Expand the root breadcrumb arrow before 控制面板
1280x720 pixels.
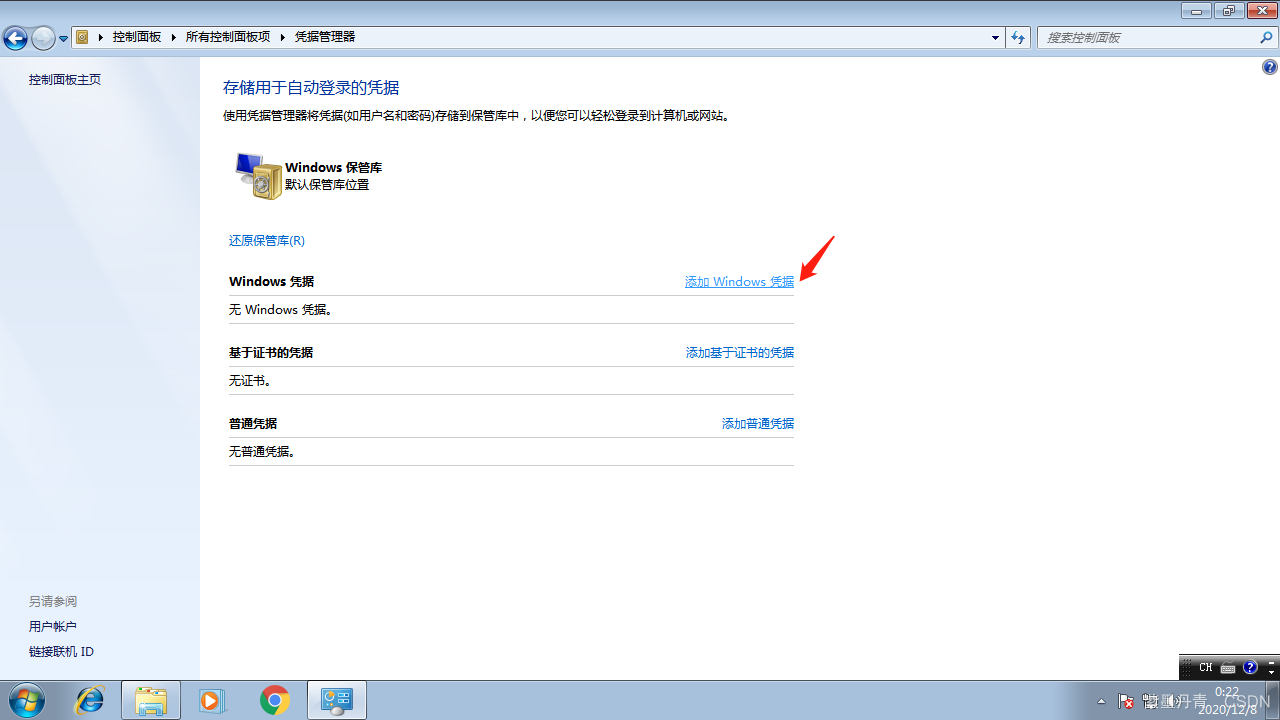100,37
